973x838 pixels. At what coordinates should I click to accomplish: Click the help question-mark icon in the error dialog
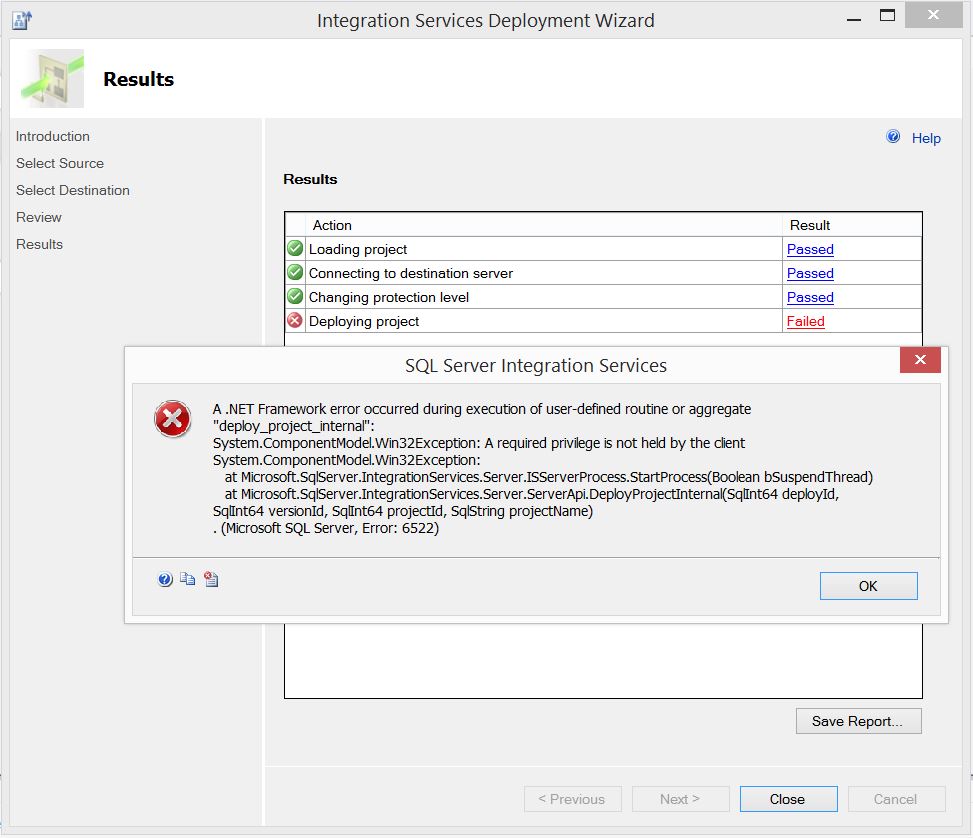pos(165,578)
